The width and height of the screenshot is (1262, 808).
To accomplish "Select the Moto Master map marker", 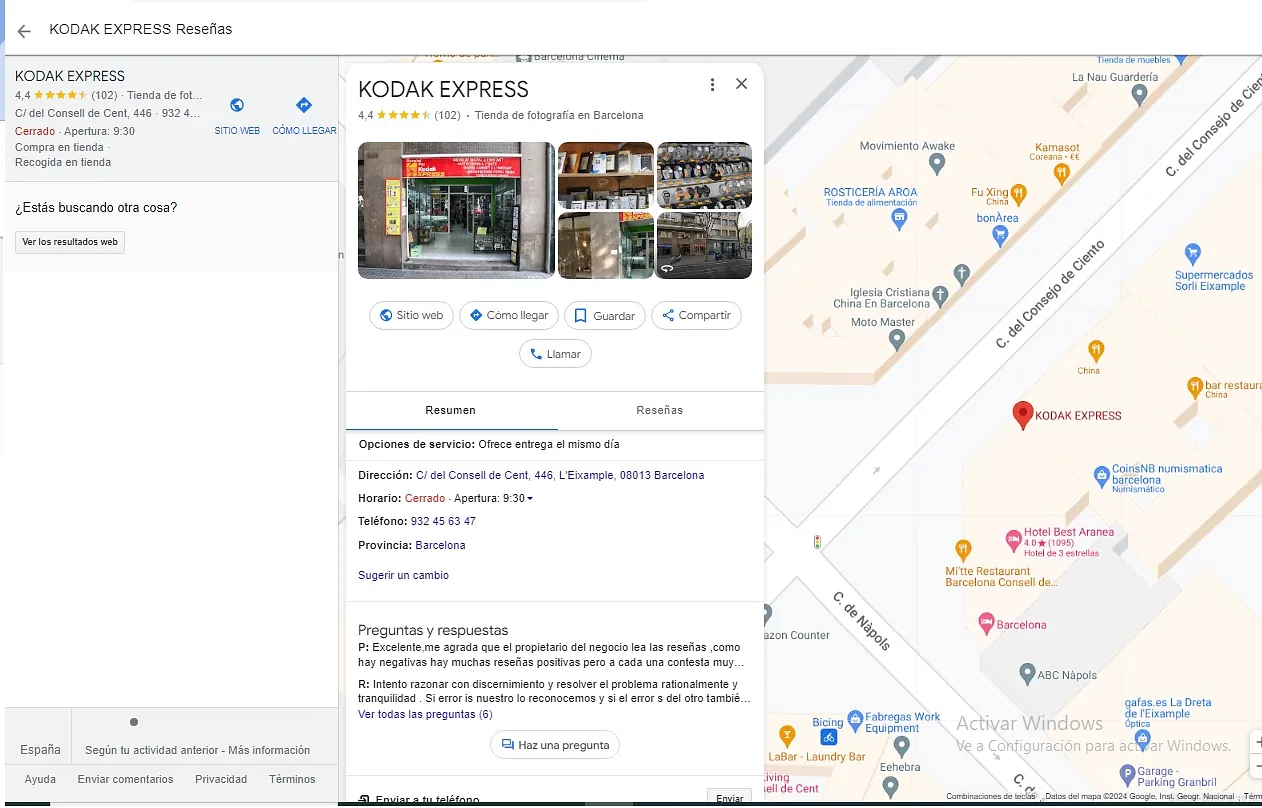I will (x=897, y=340).
